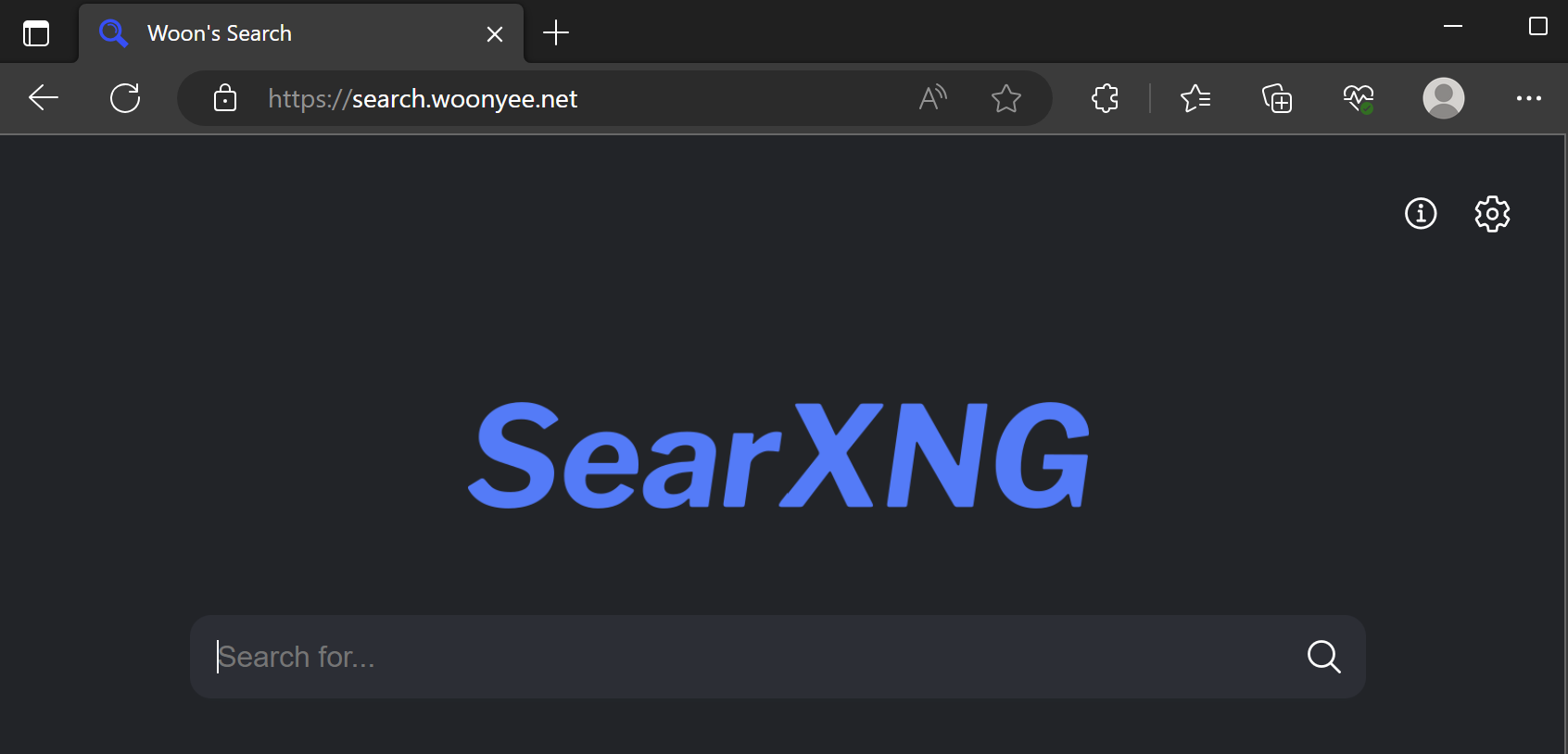
Task: Open Browser essentials heart icon
Action: click(1359, 98)
